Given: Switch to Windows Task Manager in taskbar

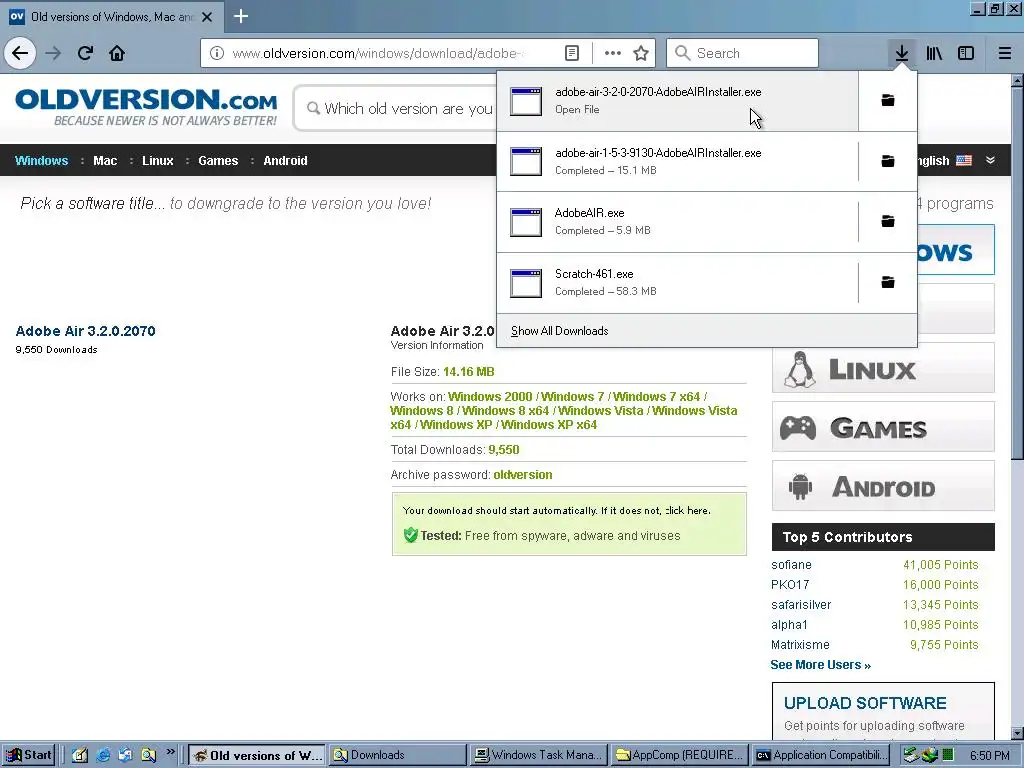Looking at the screenshot, I should pyautogui.click(x=538, y=755).
